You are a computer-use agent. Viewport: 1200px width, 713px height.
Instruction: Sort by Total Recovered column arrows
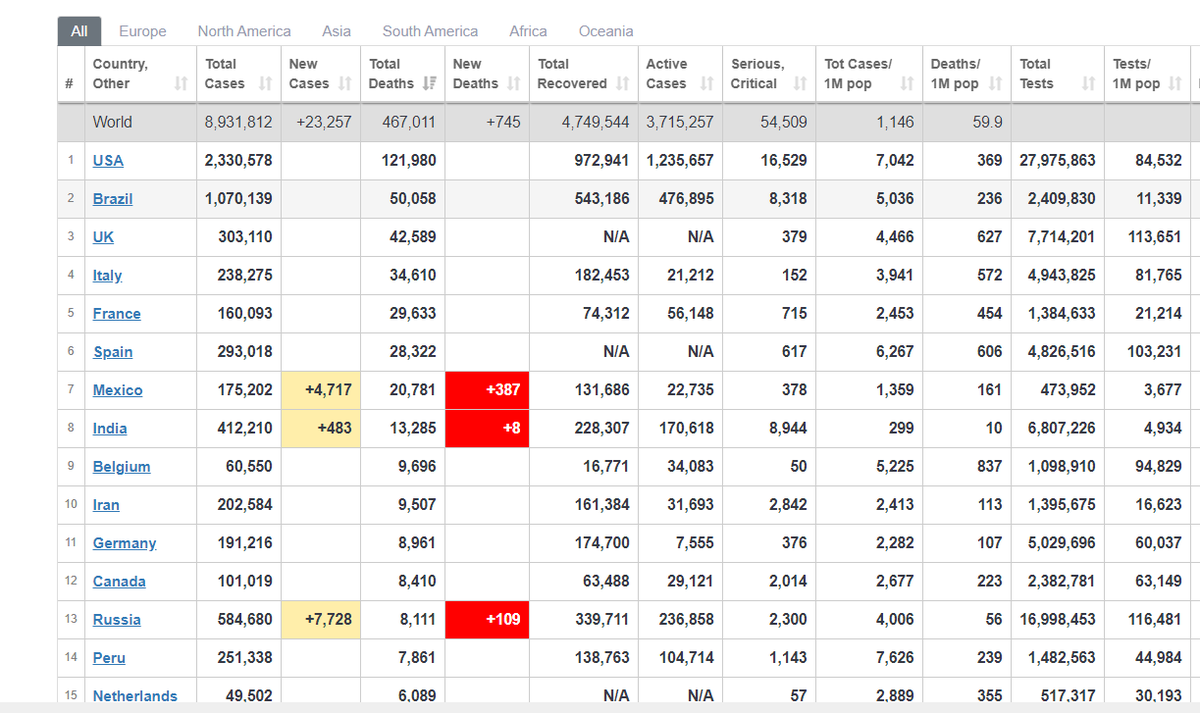(622, 84)
